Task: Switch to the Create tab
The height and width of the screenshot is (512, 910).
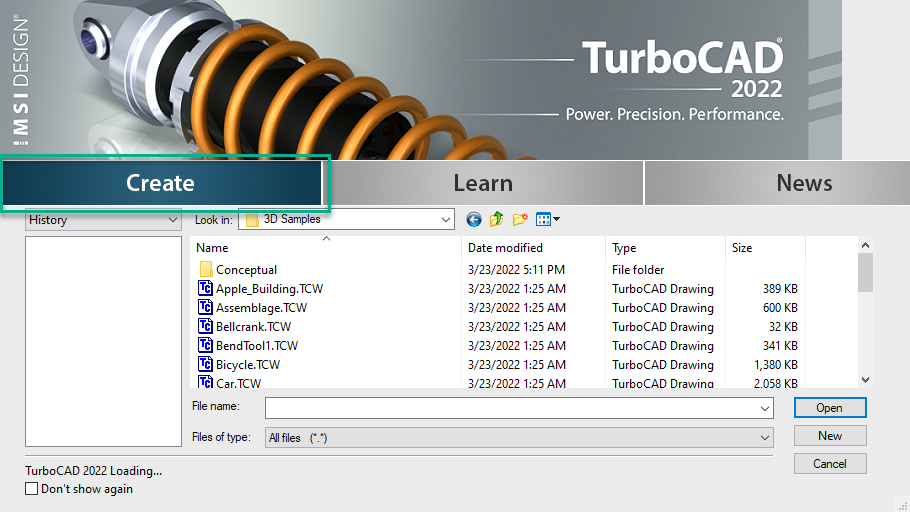Action: [161, 183]
